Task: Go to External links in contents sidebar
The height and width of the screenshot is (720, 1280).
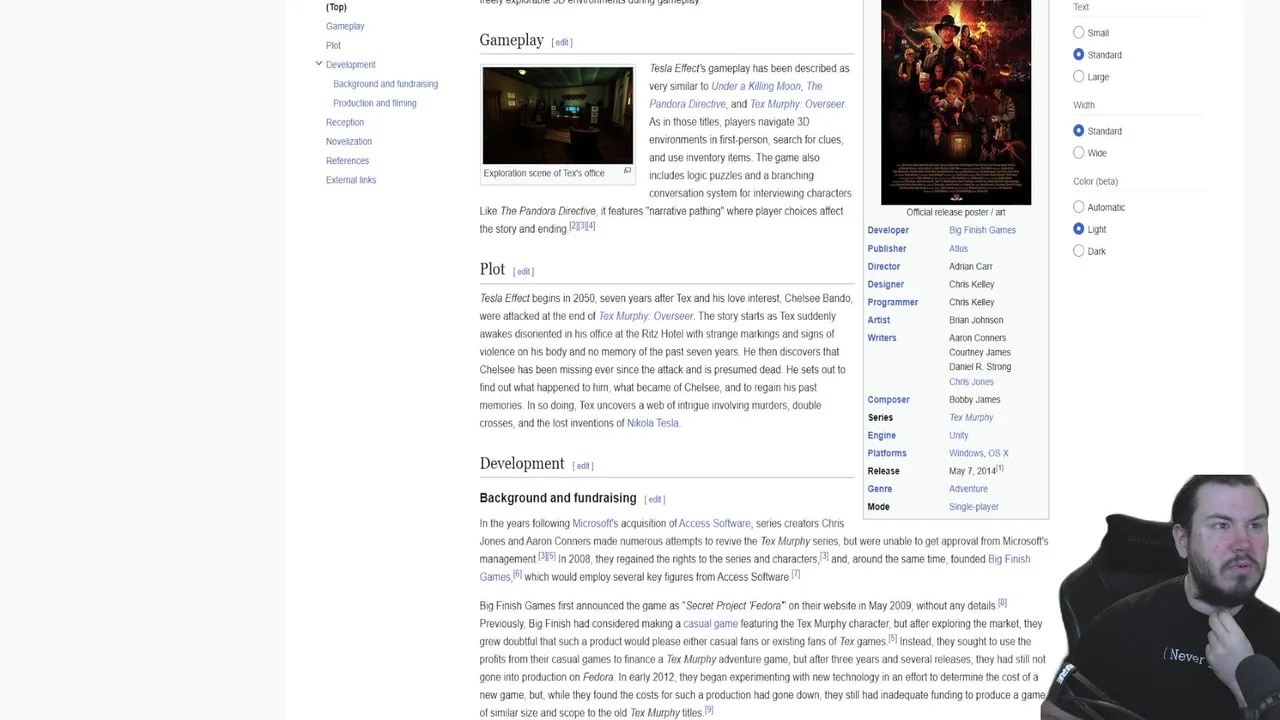Action: point(351,180)
